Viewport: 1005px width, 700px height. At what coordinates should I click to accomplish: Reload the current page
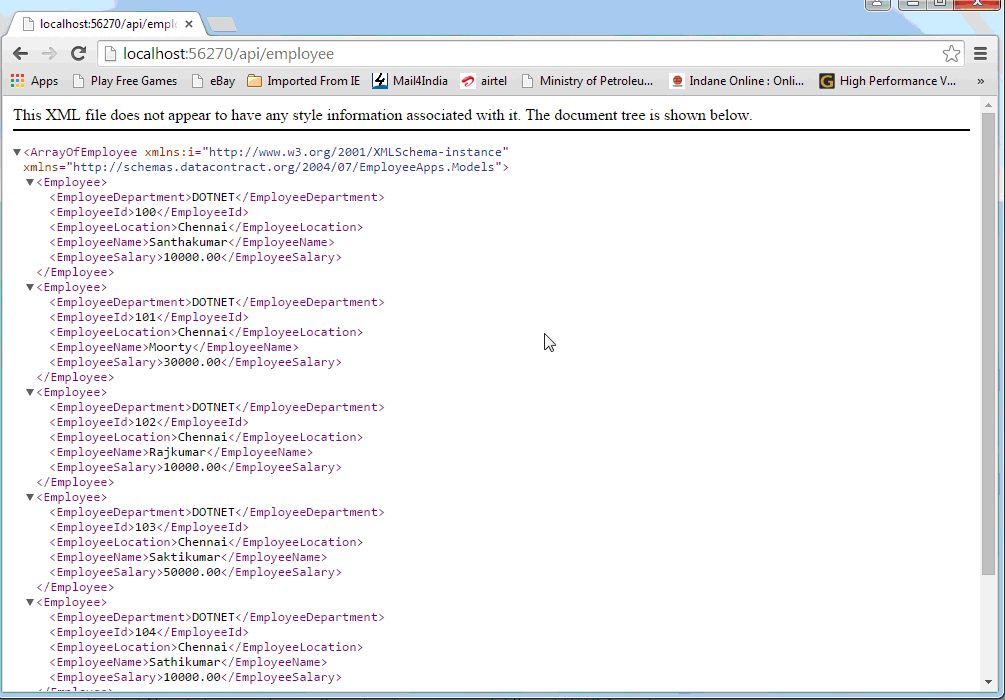click(x=80, y=52)
